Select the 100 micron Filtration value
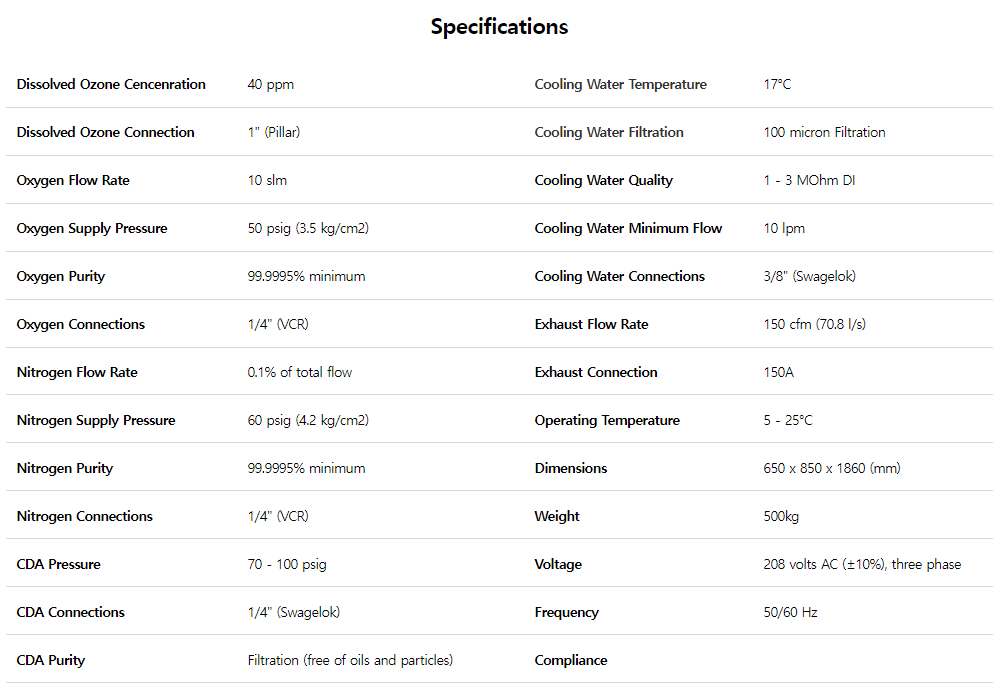 [824, 133]
